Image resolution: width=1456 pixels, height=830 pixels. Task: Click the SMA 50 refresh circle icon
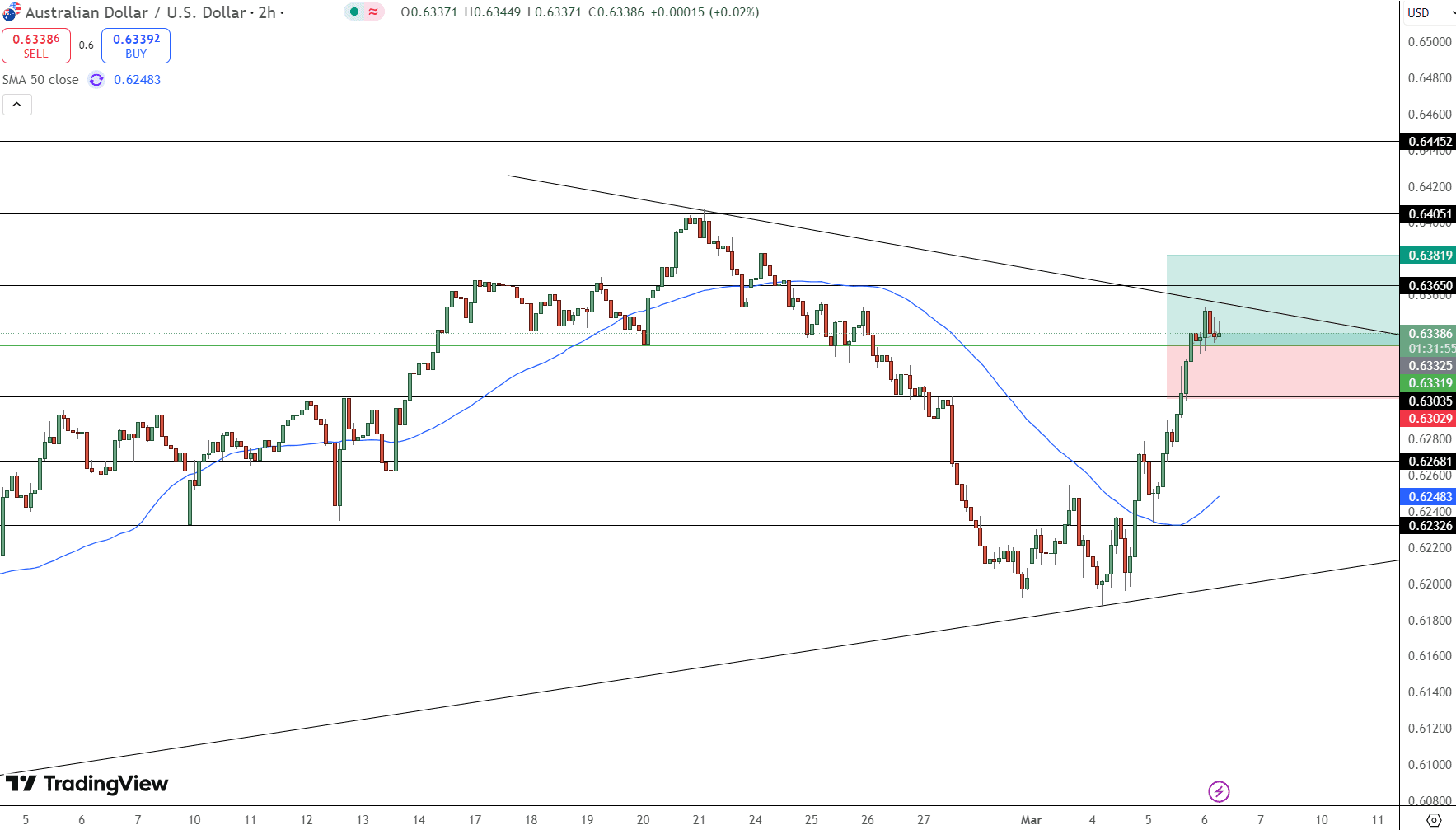pos(96,80)
